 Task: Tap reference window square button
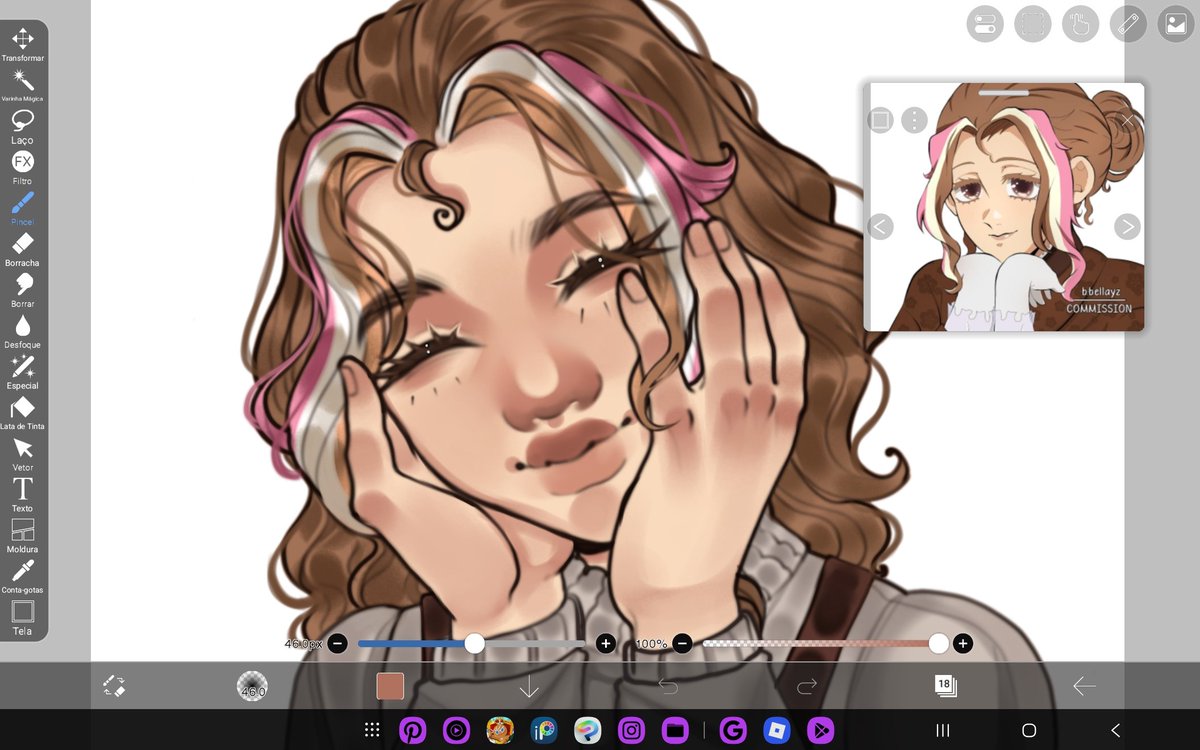click(x=880, y=121)
